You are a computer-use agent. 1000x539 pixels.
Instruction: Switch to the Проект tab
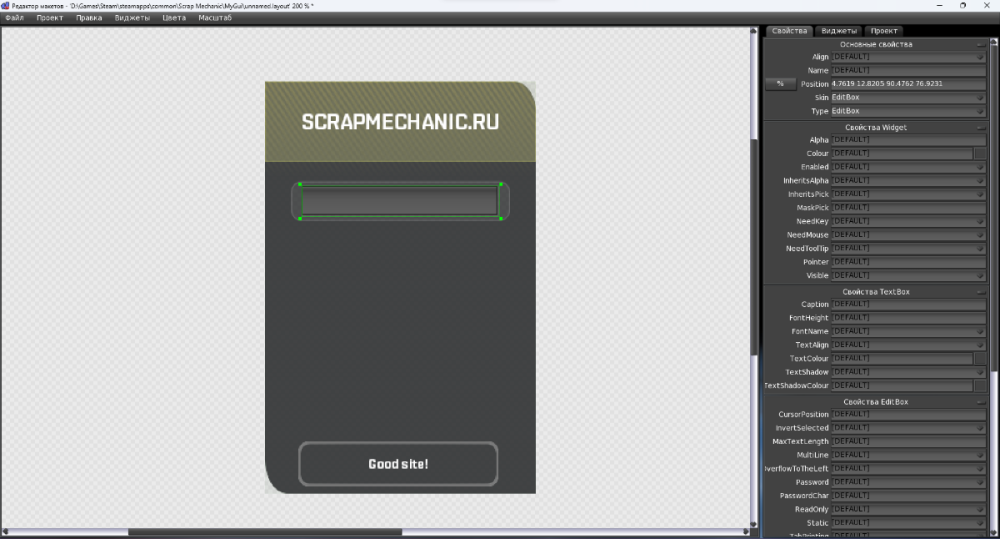point(883,31)
